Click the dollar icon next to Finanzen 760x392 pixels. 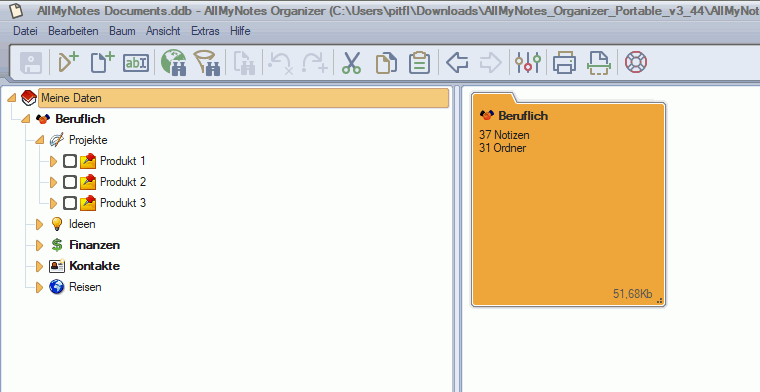point(57,245)
